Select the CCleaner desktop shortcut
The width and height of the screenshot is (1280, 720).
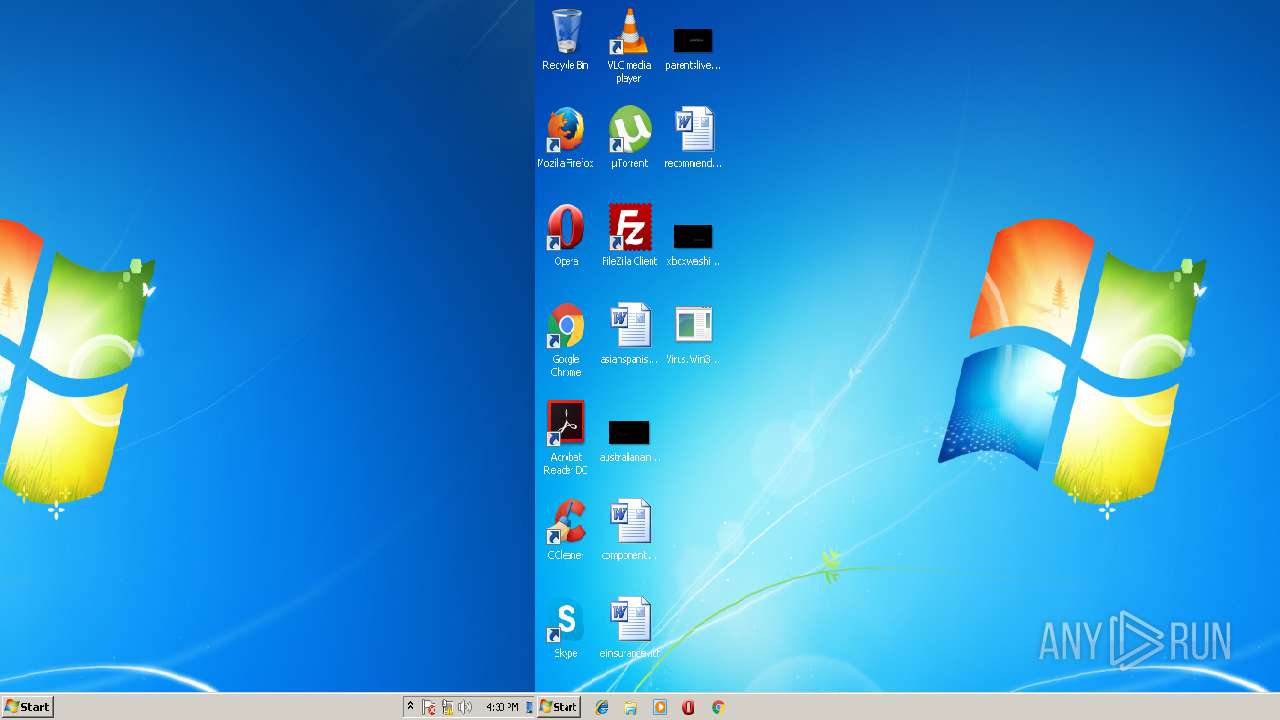click(565, 530)
